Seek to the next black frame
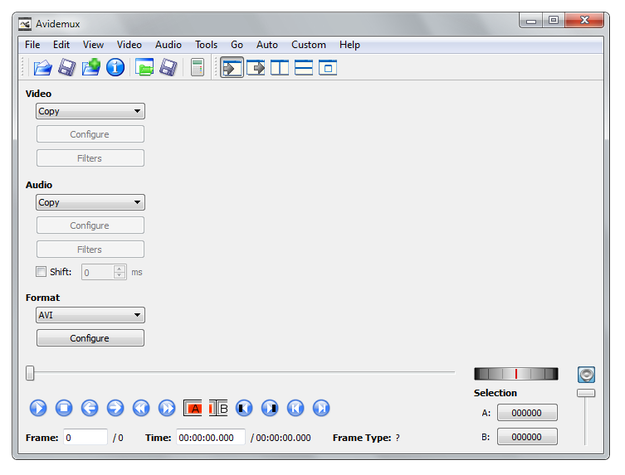Screen dimensions: 625x475 coord(270,408)
